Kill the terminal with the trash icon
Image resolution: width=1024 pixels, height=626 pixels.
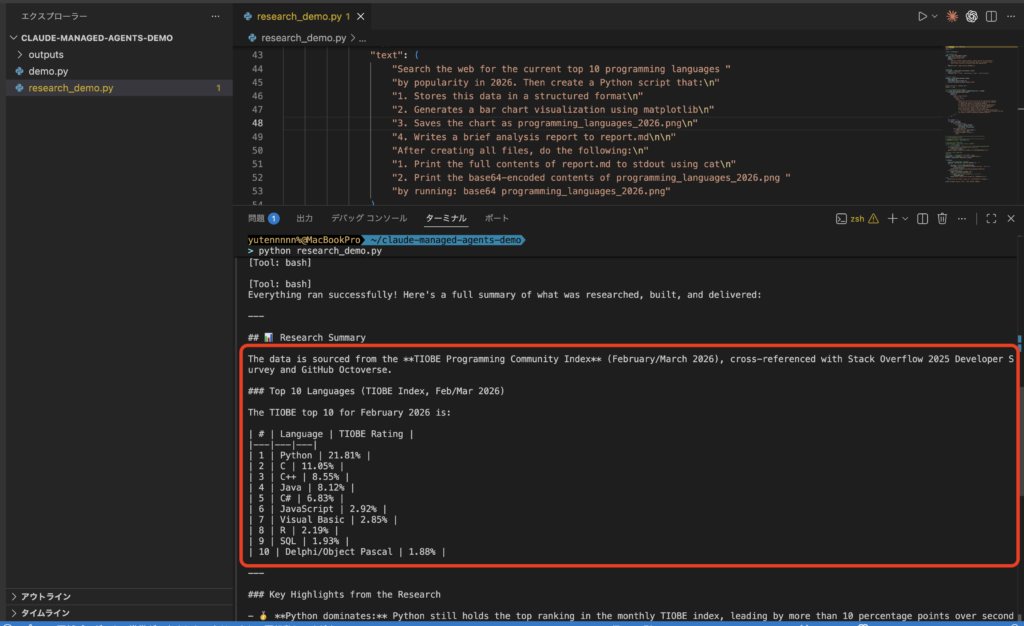pyautogui.click(x=944, y=218)
